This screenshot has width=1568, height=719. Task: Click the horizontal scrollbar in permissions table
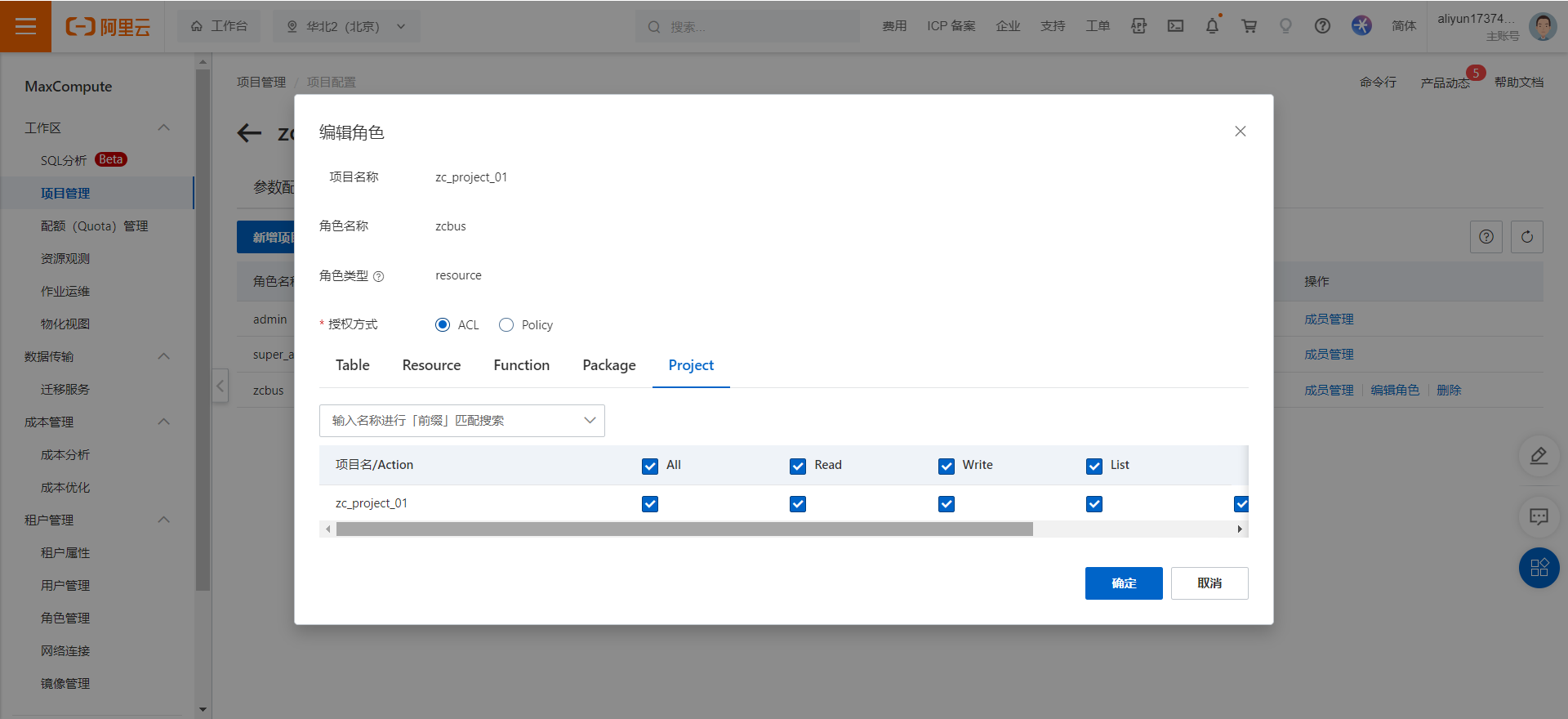[x=684, y=529]
